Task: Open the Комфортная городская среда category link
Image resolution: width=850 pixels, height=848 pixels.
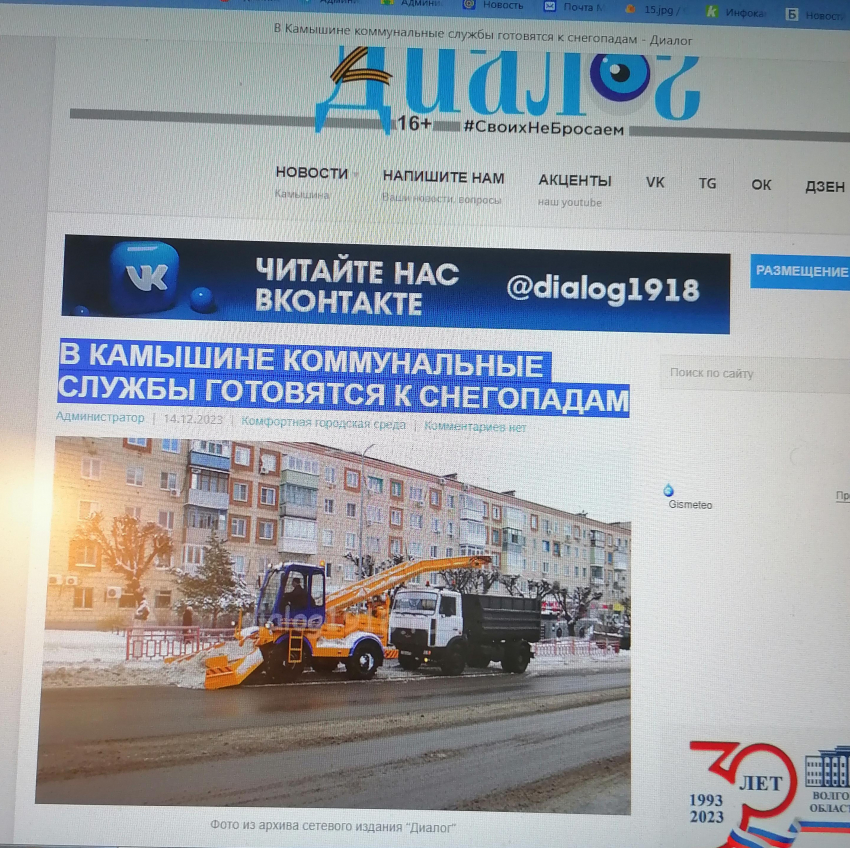Action: pos(323,424)
